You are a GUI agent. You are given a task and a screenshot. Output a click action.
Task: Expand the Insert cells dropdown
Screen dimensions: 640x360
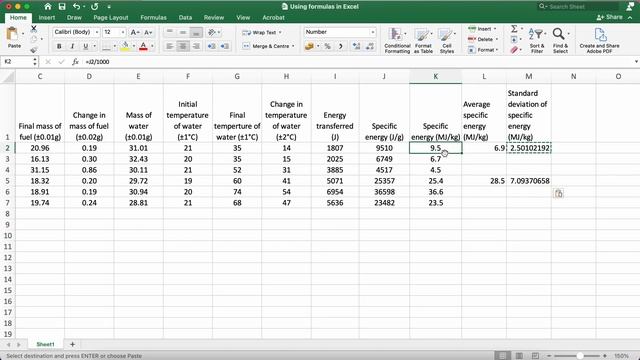[x=495, y=29]
